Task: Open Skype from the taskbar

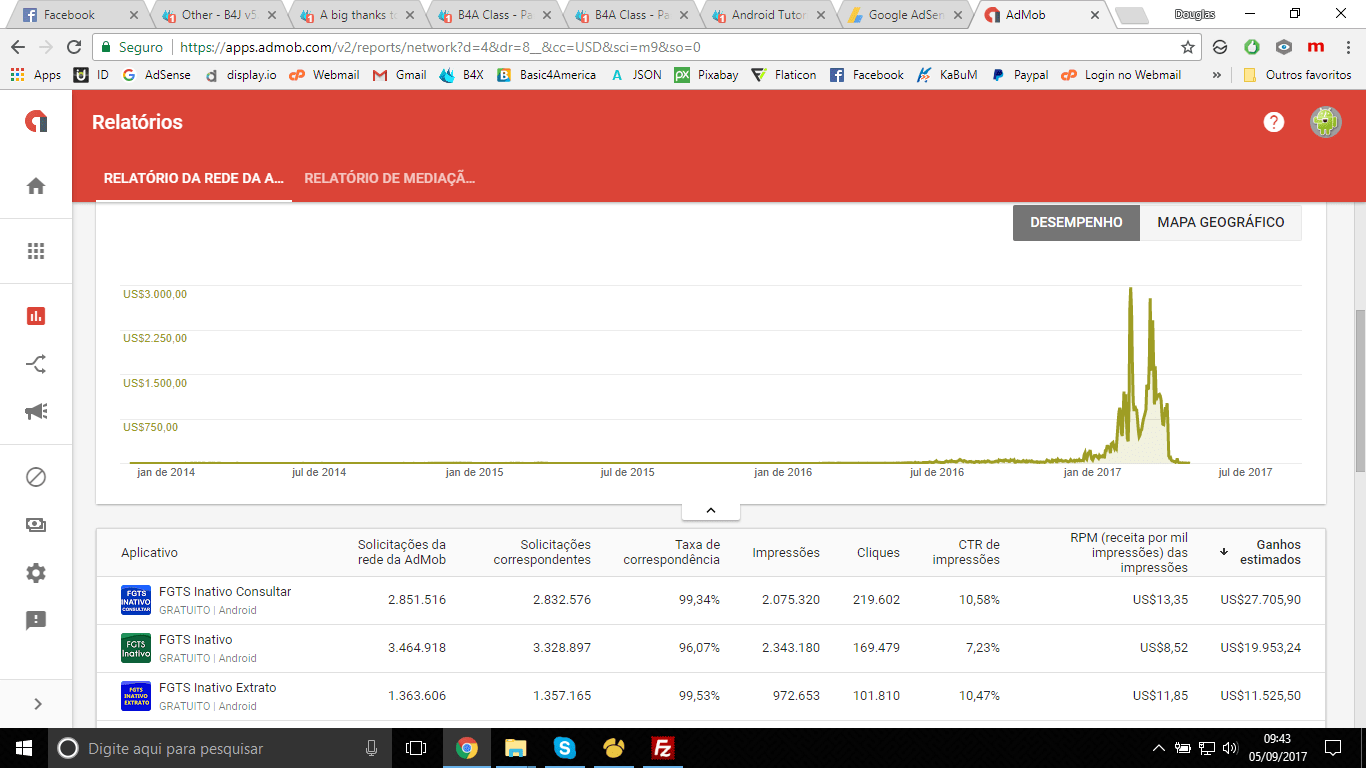Action: click(x=564, y=748)
